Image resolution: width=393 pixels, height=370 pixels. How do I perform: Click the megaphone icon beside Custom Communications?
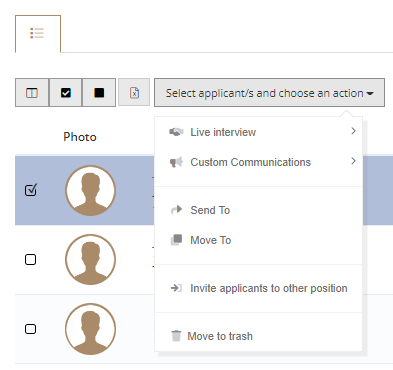pos(176,162)
